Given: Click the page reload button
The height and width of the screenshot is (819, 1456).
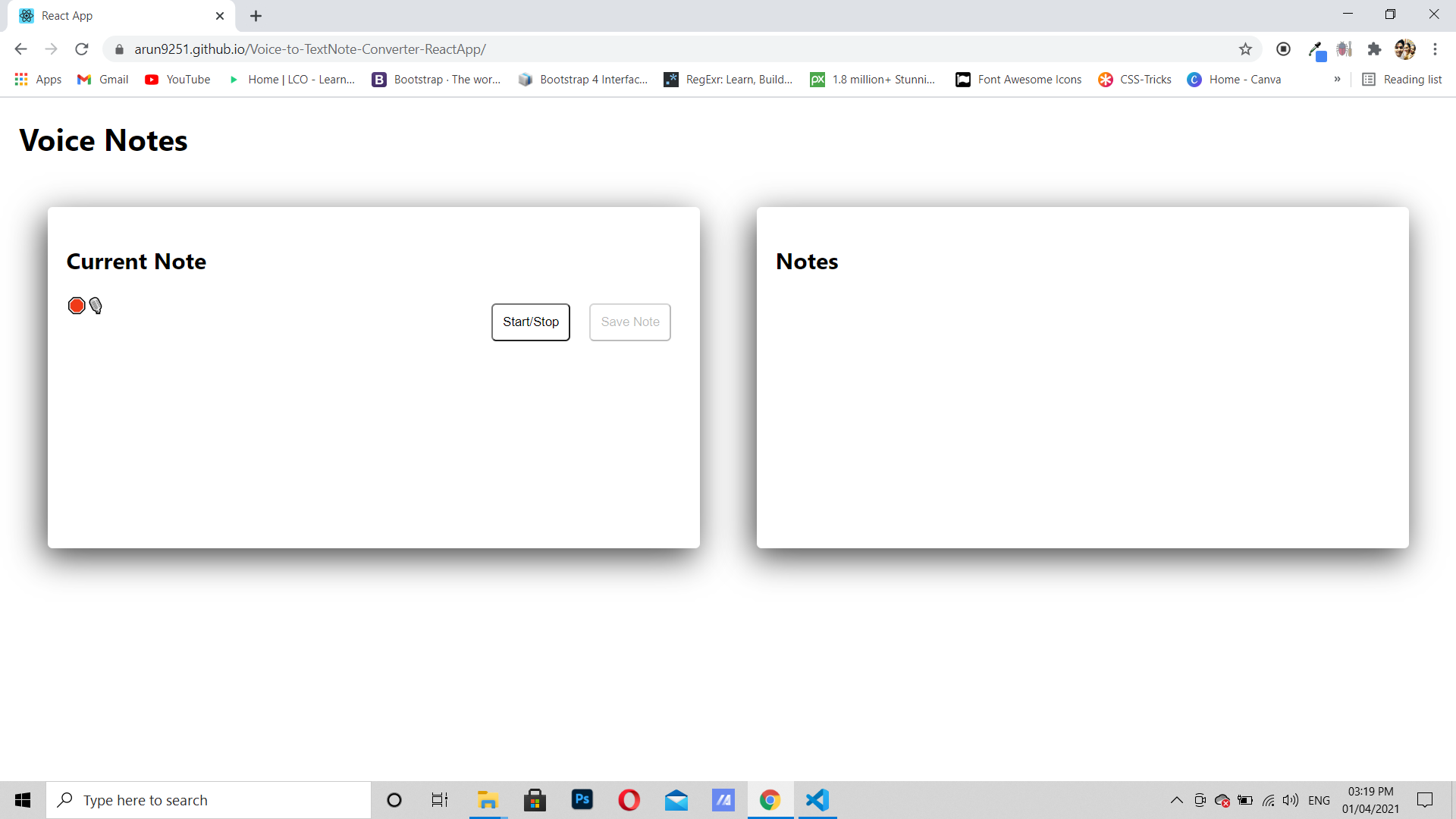Looking at the screenshot, I should [x=81, y=49].
